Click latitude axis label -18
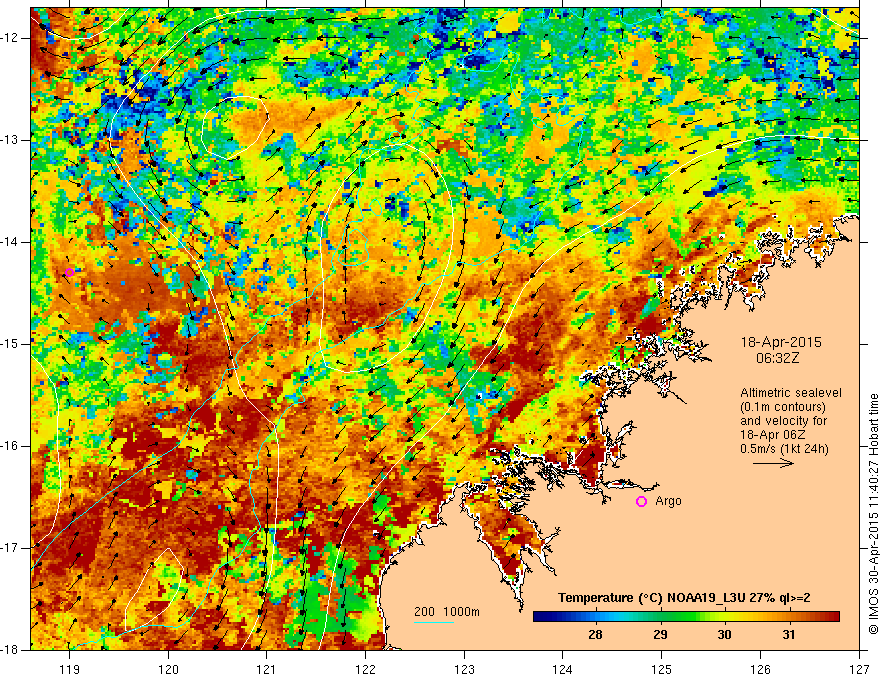Viewport: 880px width, 680px height. pyautogui.click(x=11, y=650)
